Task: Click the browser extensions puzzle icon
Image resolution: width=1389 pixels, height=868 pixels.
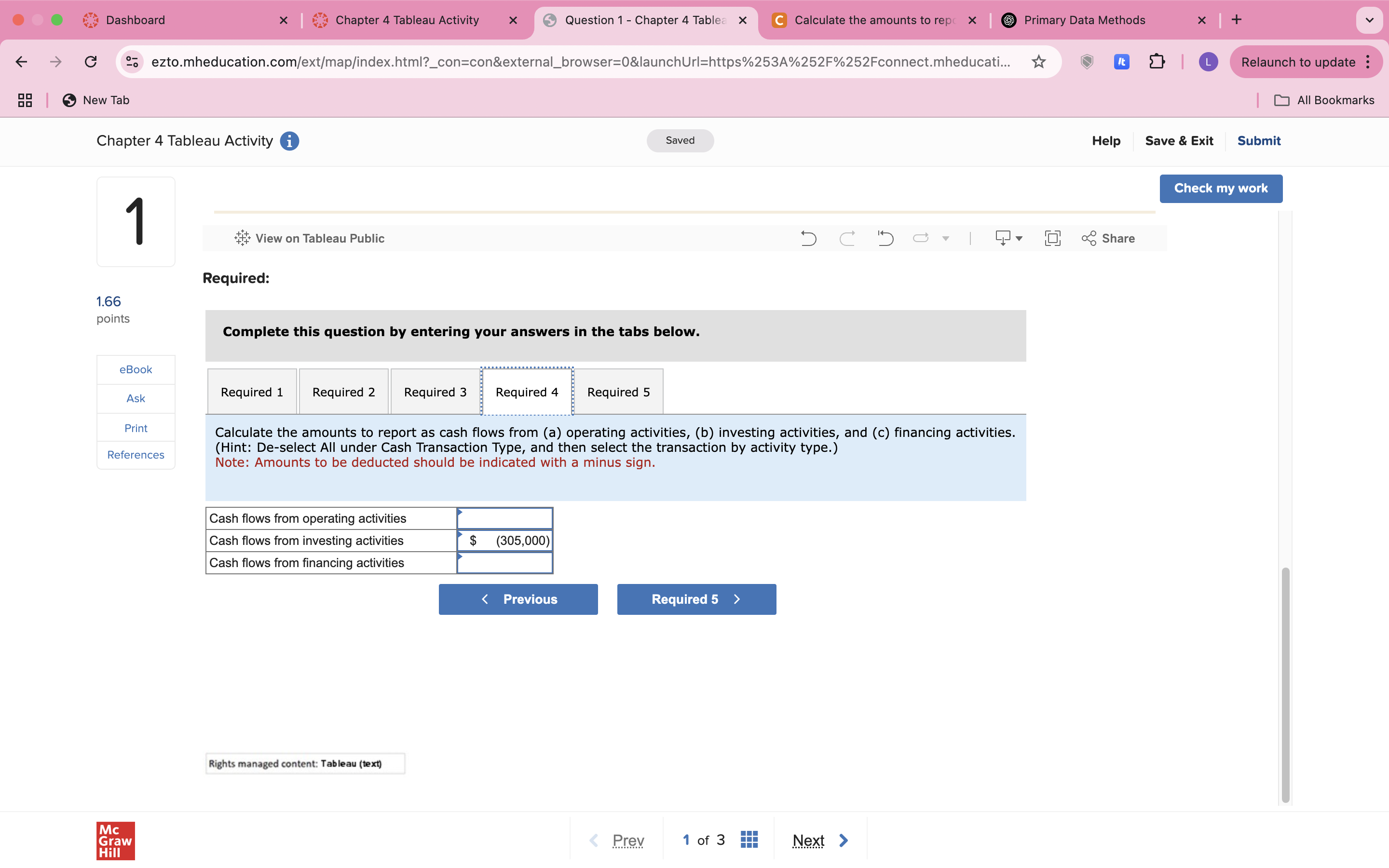Action: coord(1157,62)
